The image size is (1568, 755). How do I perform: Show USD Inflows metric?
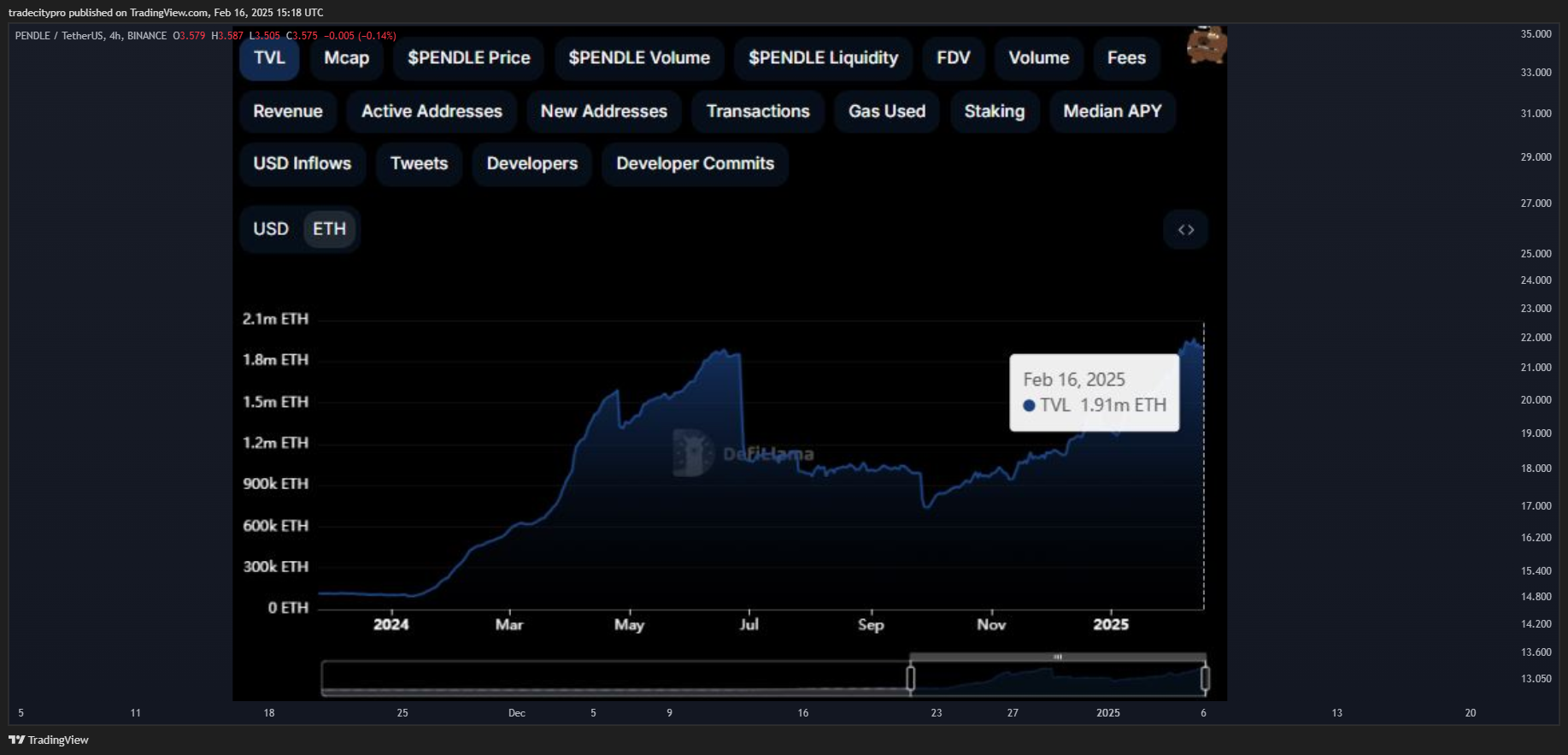pyautogui.click(x=302, y=163)
